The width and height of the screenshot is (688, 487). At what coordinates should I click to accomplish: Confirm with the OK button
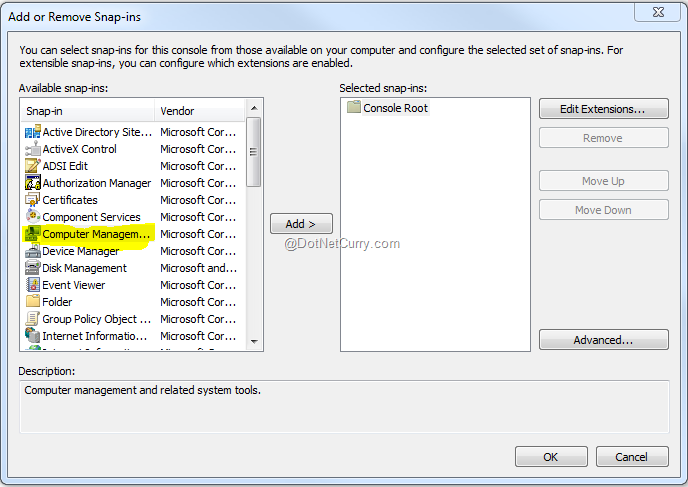550,457
